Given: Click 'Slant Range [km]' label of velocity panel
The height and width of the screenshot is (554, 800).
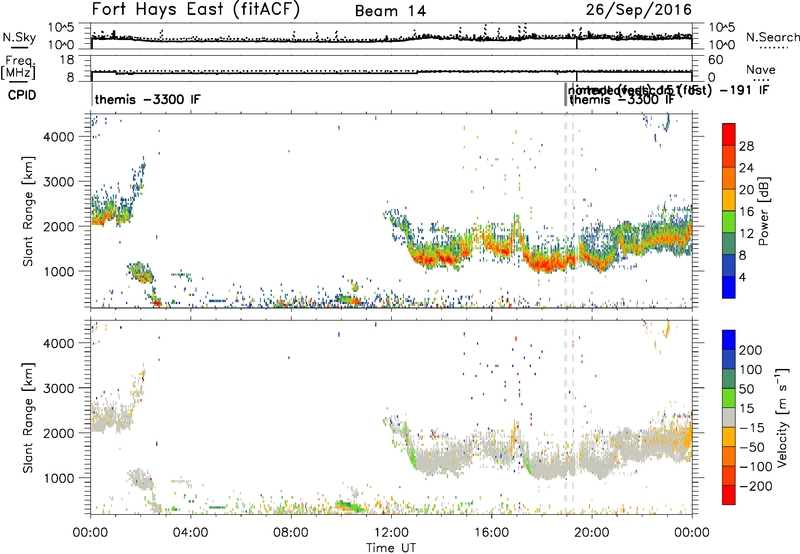Looking at the screenshot, I should pyautogui.click(x=28, y=417).
